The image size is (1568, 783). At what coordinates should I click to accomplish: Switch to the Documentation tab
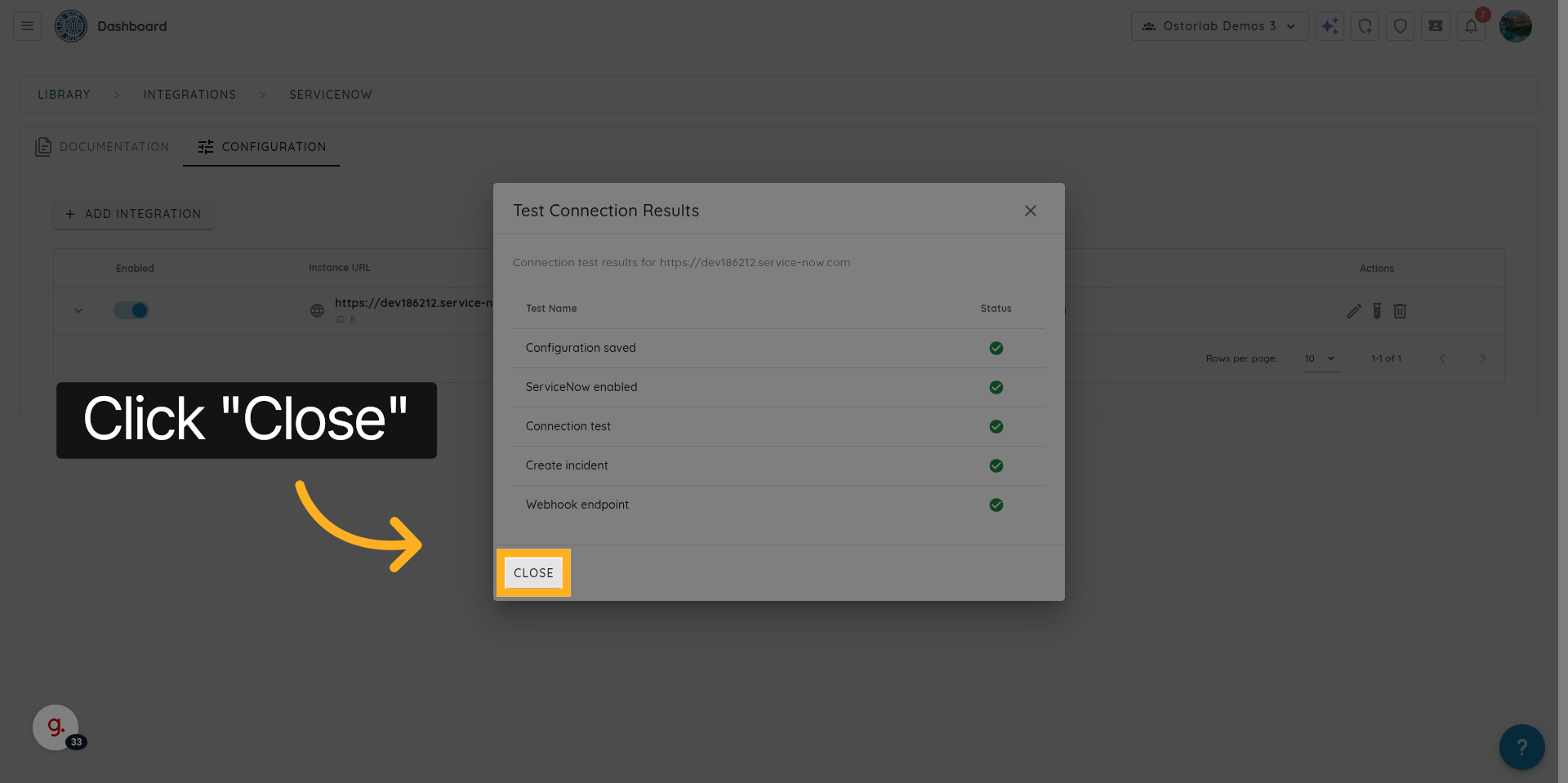[114, 147]
